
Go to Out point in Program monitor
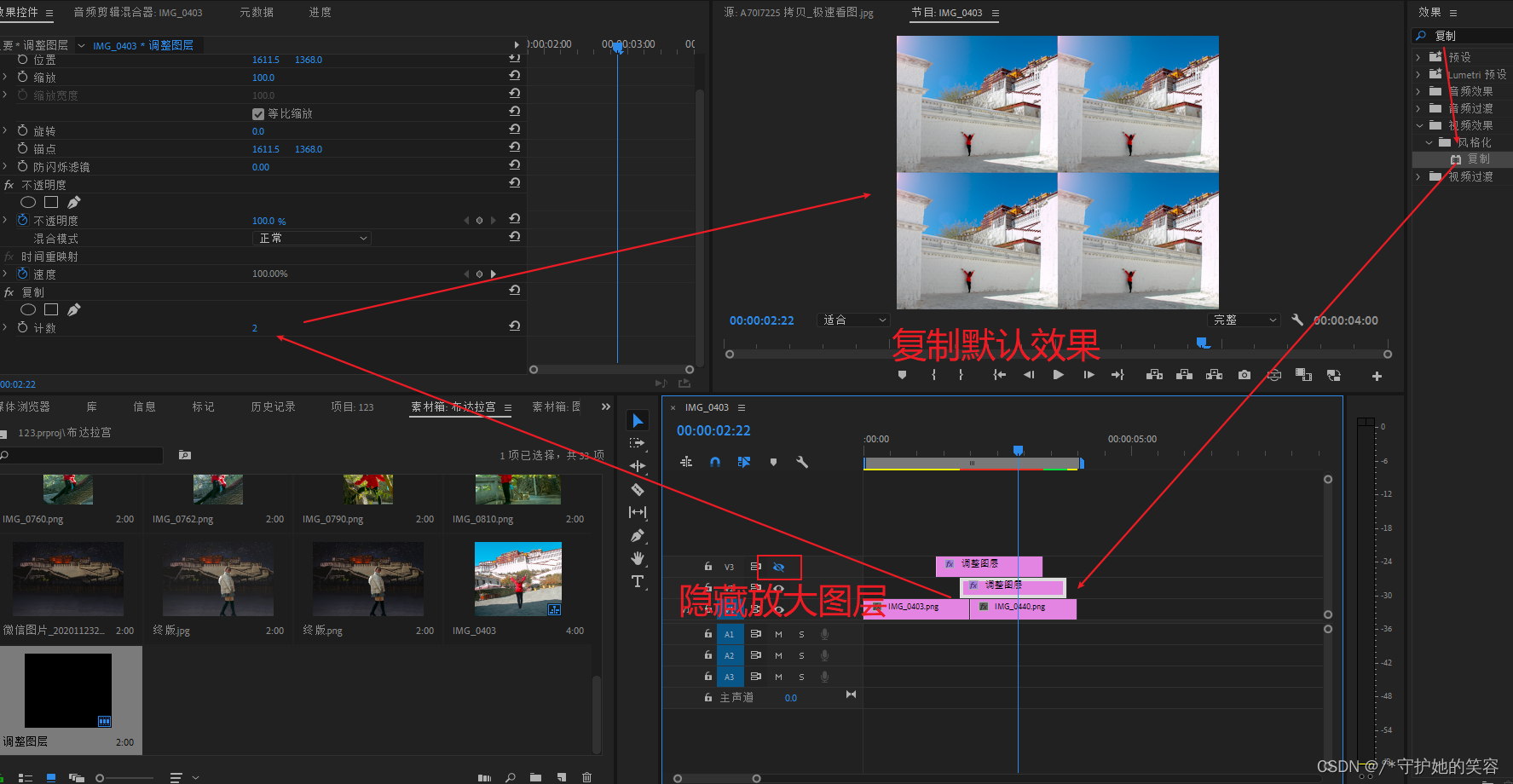coord(1117,375)
